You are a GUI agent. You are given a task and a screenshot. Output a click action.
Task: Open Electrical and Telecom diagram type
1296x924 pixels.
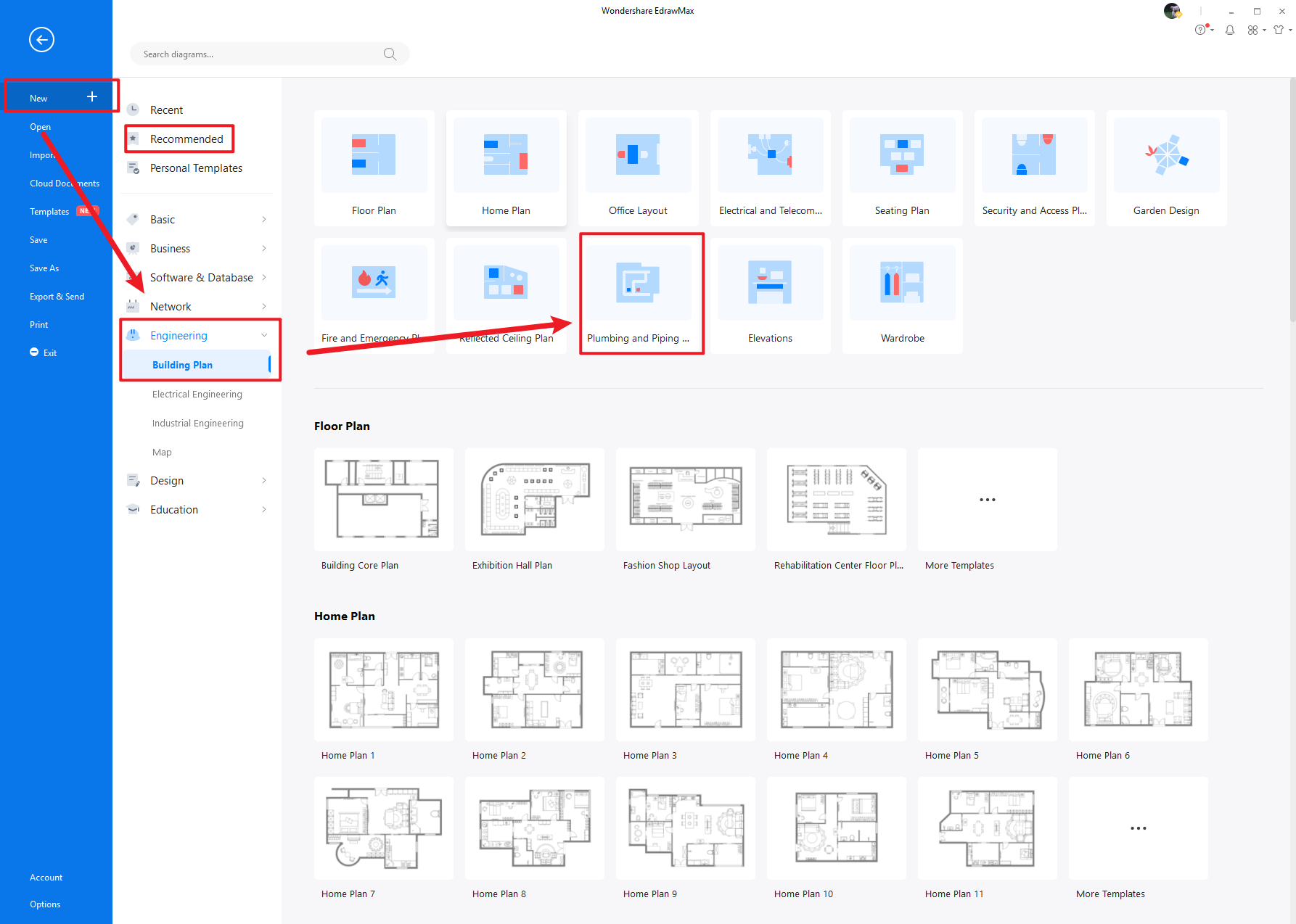[771, 168]
